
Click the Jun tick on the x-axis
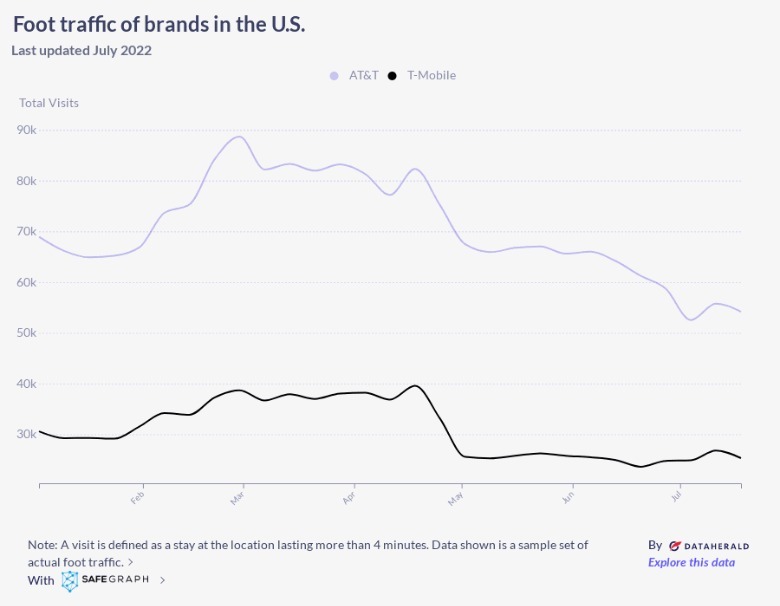click(x=569, y=495)
